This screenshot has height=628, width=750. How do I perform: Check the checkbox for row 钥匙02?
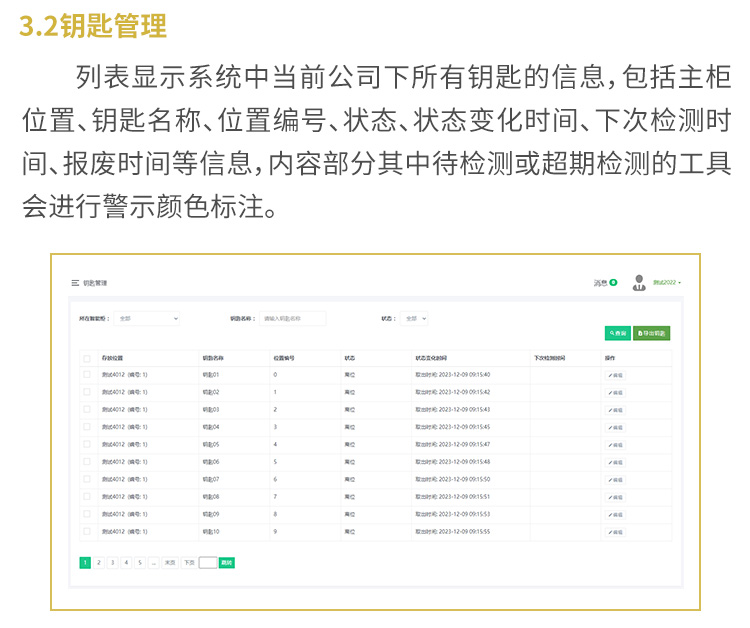(87, 392)
